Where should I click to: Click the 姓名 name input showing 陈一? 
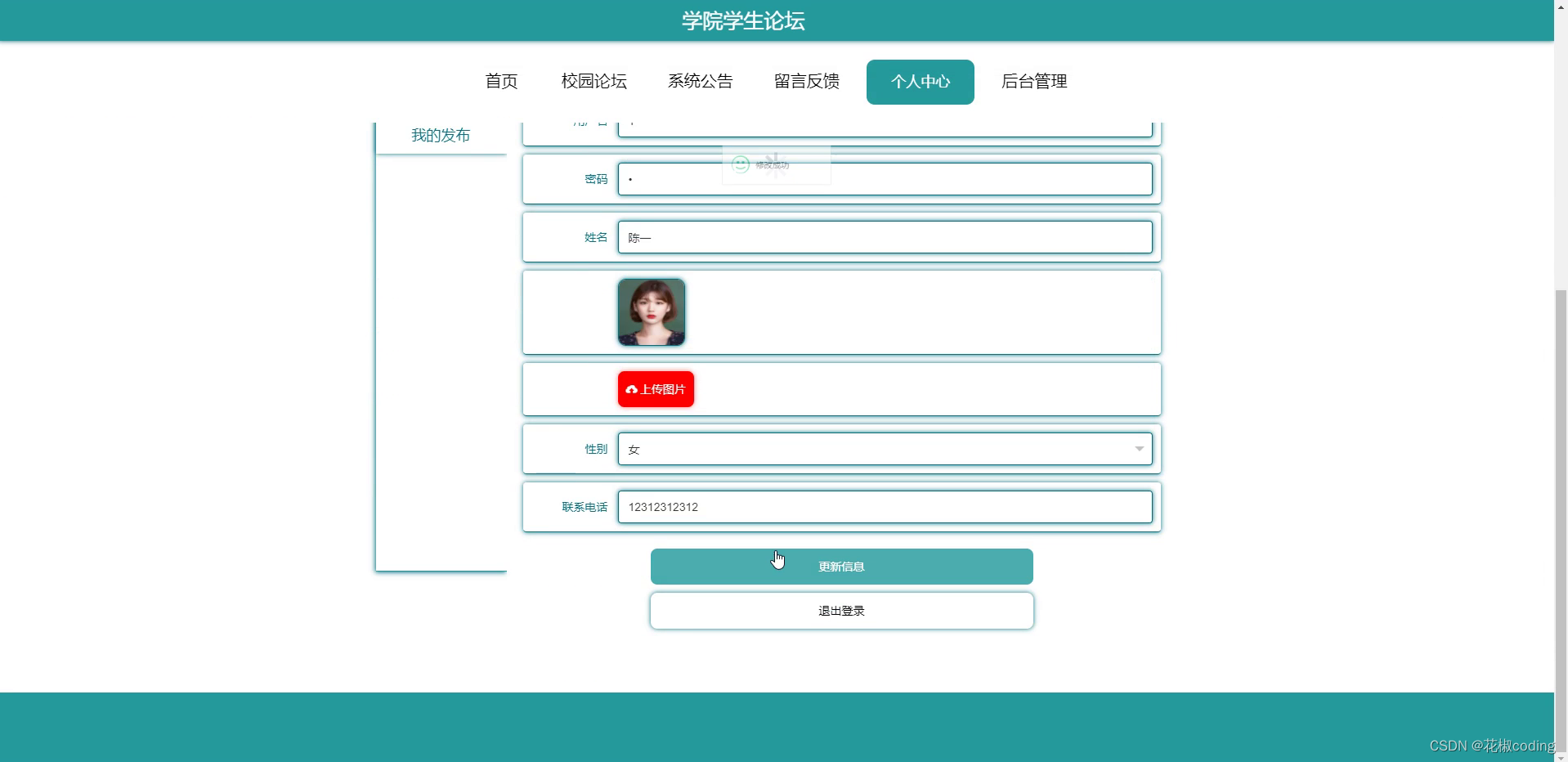[x=885, y=237]
